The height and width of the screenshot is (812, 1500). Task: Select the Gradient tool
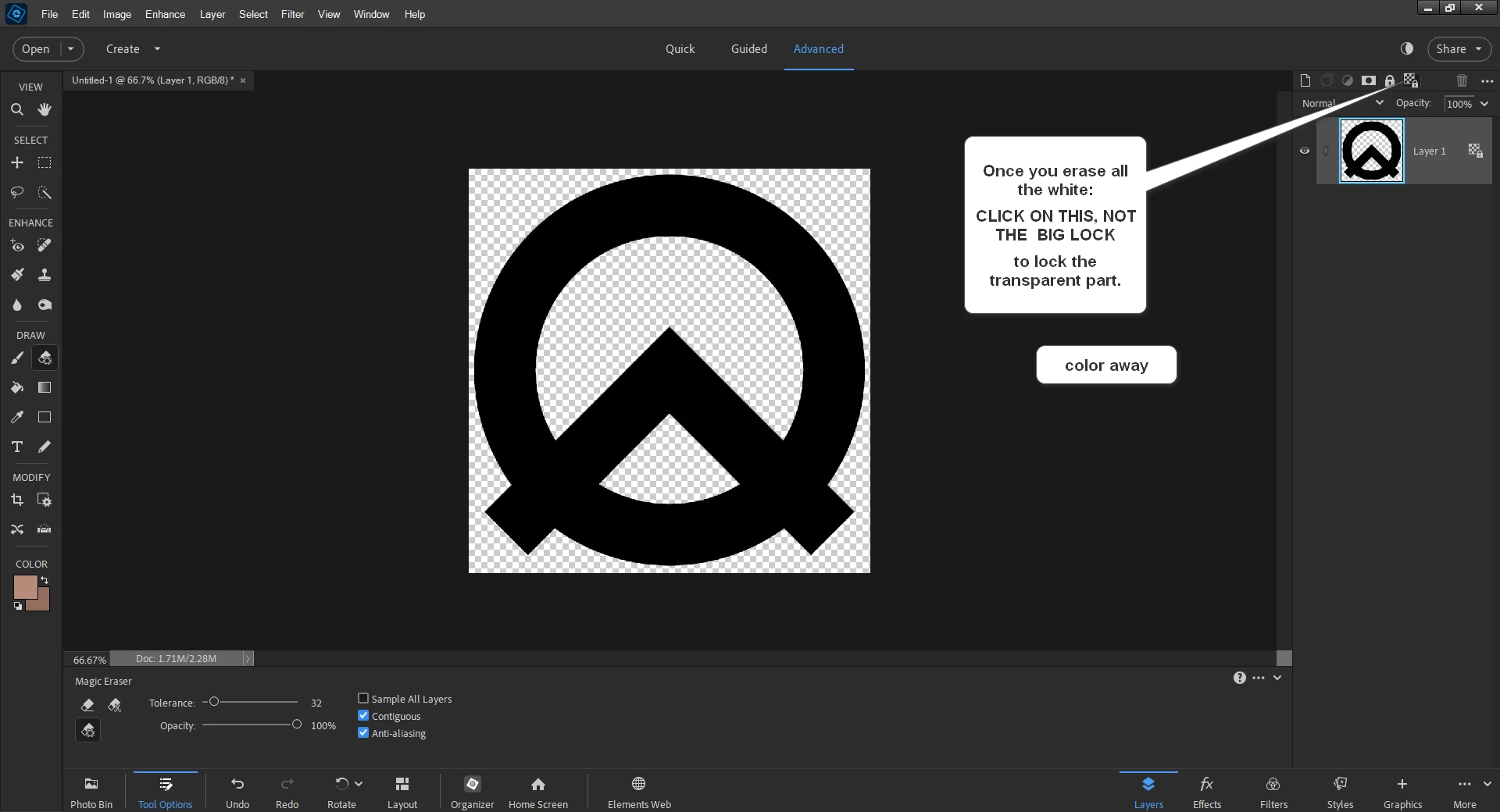click(45, 387)
